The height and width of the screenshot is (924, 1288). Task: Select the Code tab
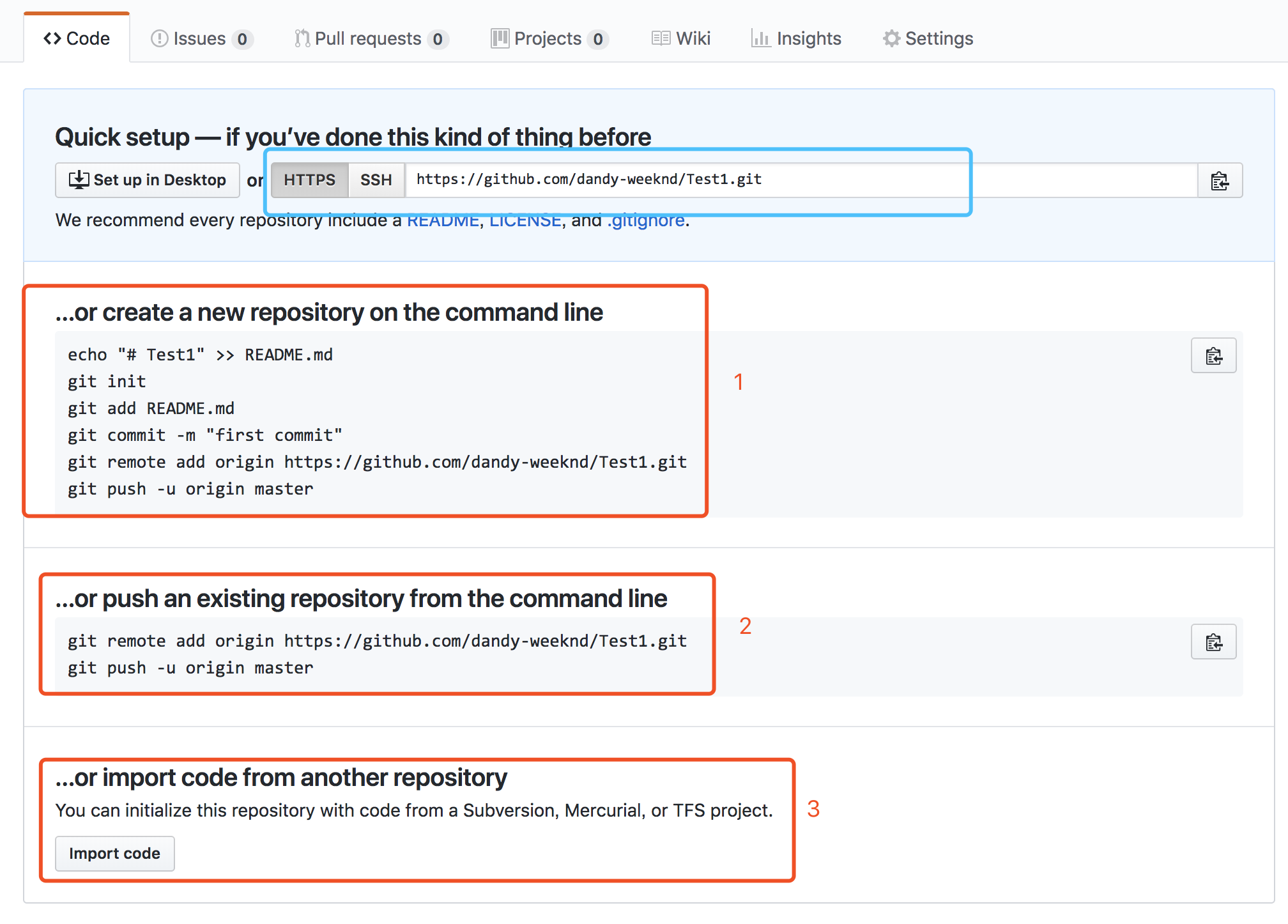77,39
